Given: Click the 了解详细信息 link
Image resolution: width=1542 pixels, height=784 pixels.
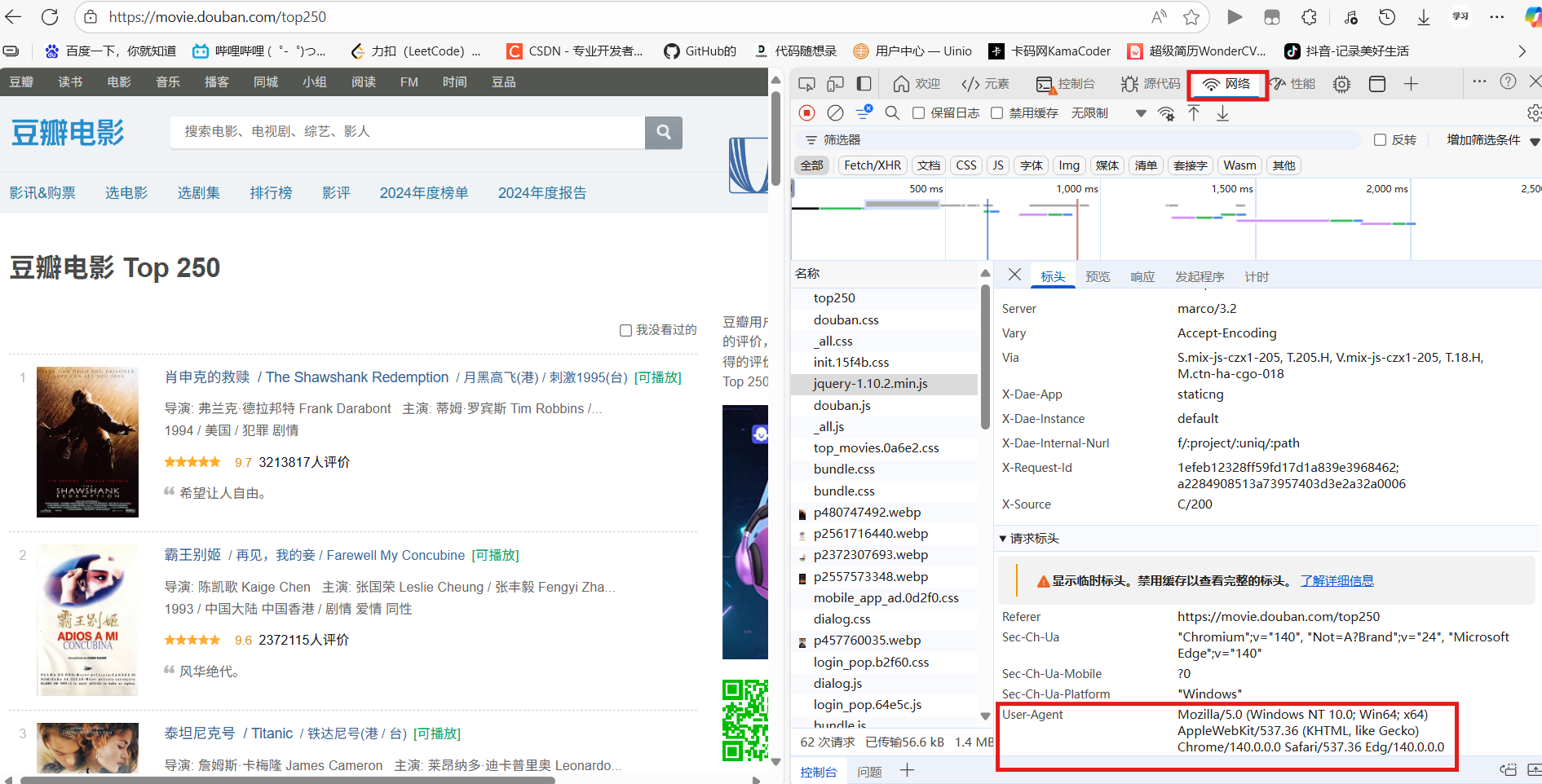Looking at the screenshot, I should tap(1337, 581).
